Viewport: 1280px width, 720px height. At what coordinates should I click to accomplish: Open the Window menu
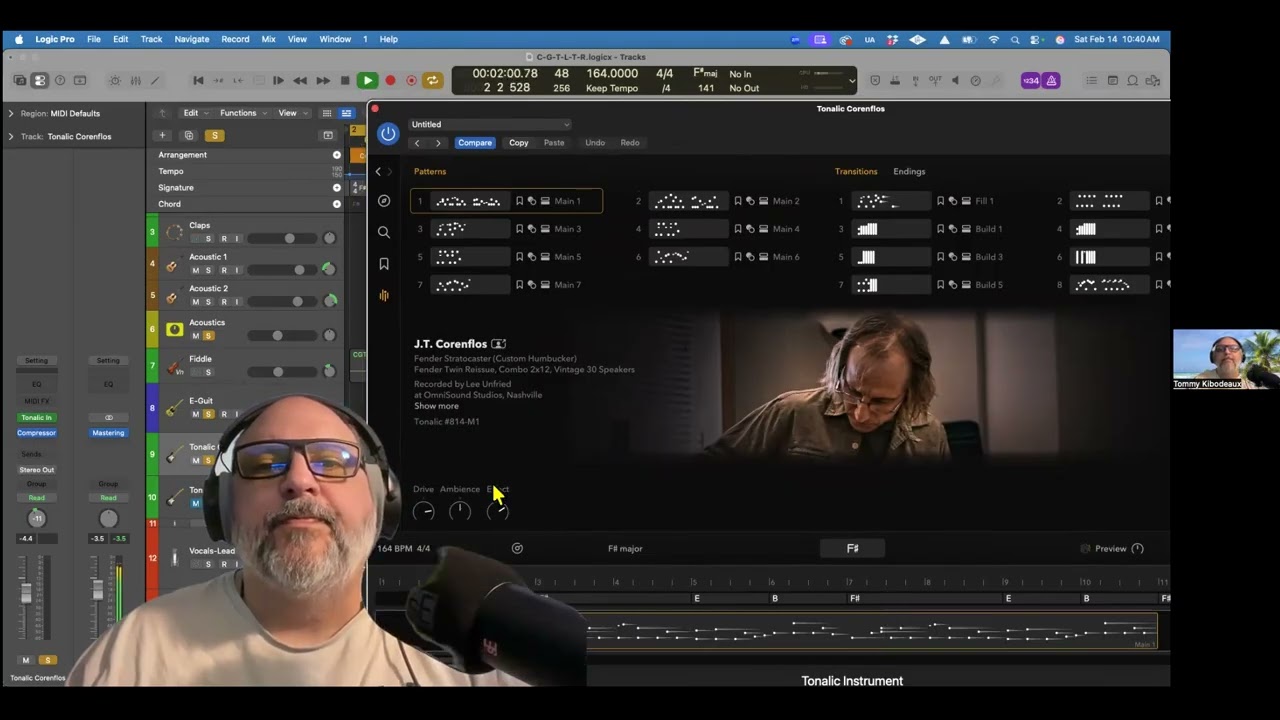click(x=335, y=39)
